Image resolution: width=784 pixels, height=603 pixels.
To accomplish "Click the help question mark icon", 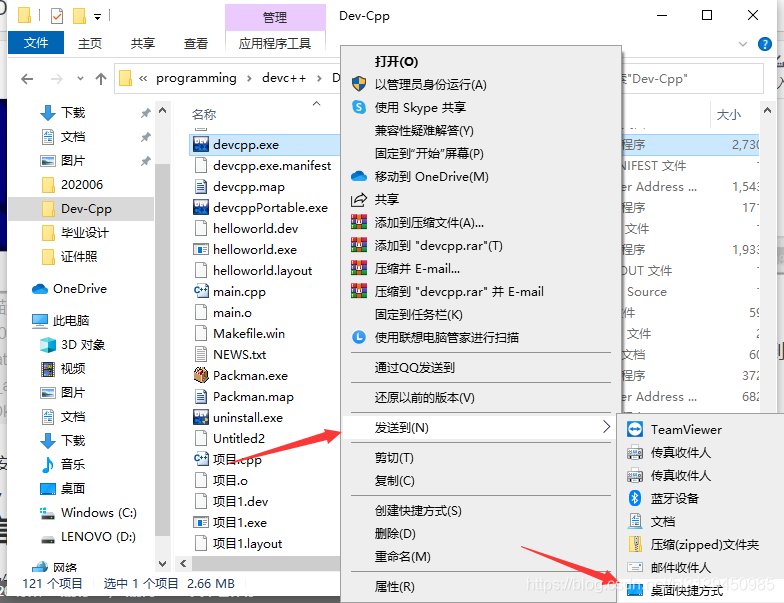I will click(765, 44).
